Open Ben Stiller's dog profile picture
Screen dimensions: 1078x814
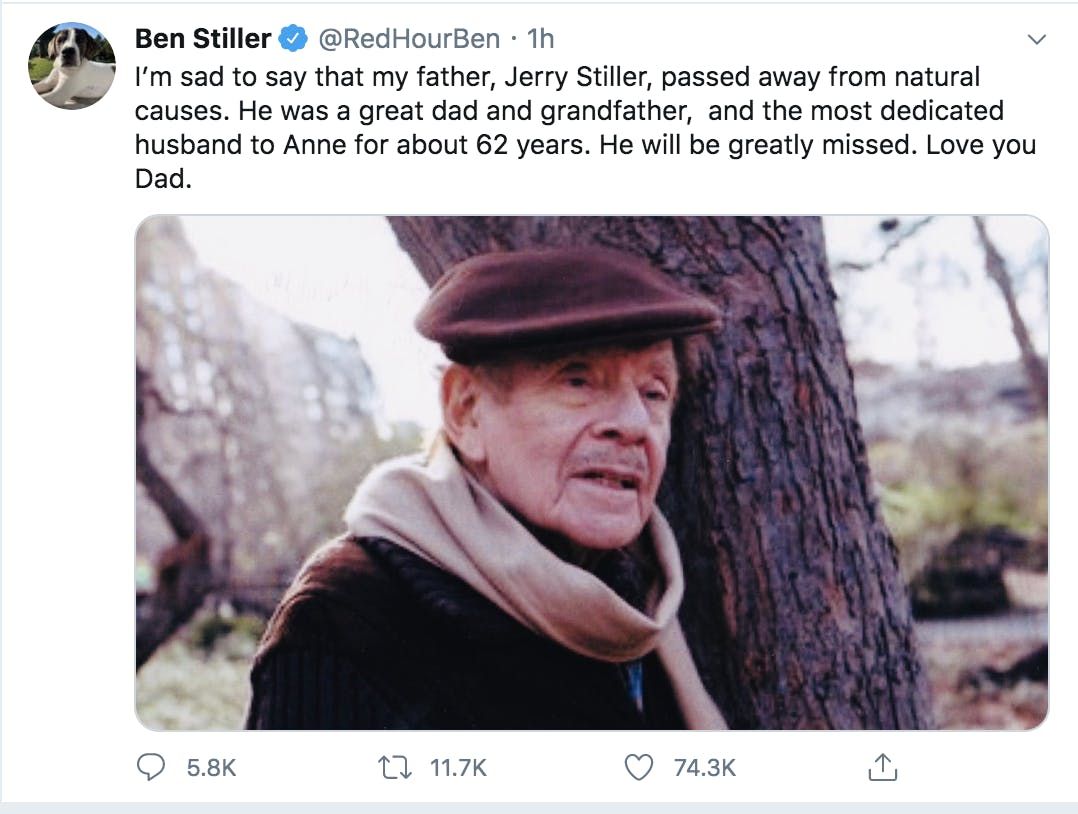pos(72,65)
